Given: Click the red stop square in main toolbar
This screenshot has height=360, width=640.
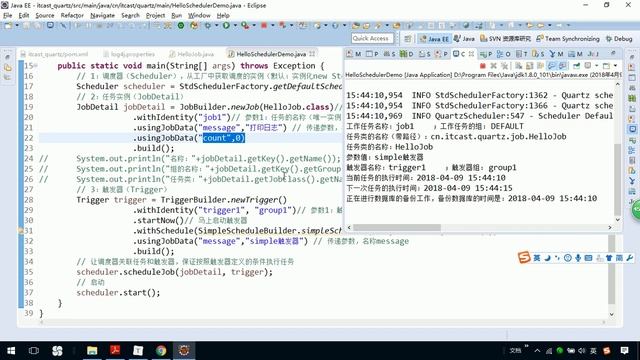Looking at the screenshot, I should (x=264, y=25).
